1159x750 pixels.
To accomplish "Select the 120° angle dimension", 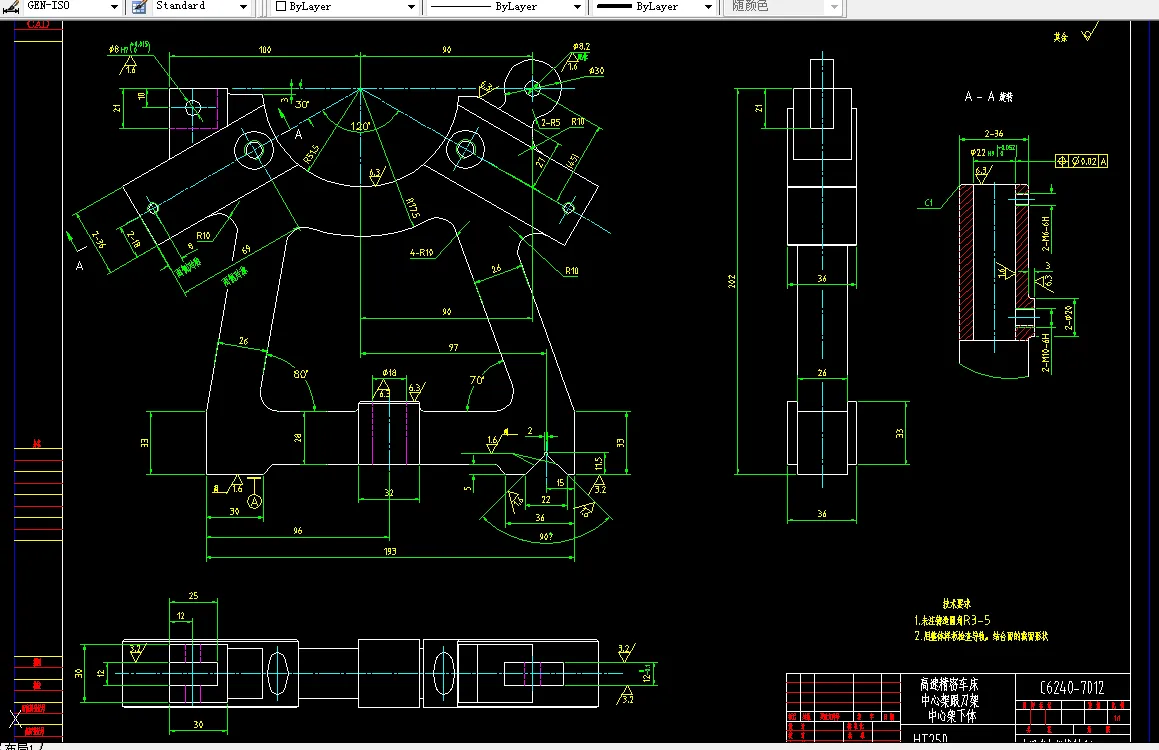I will click(x=360, y=126).
